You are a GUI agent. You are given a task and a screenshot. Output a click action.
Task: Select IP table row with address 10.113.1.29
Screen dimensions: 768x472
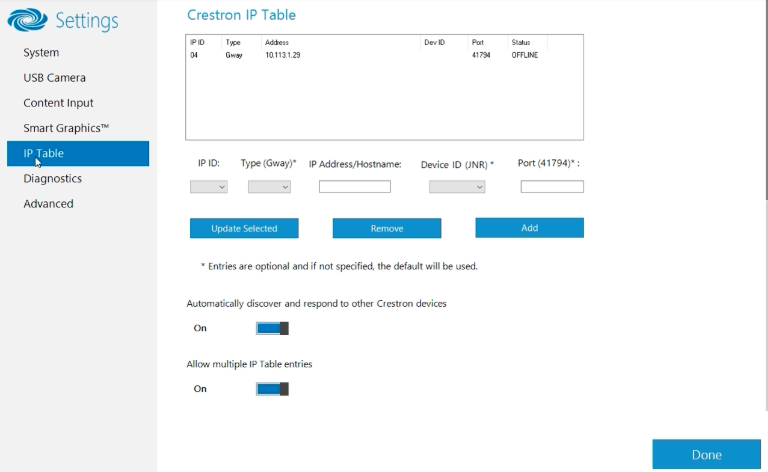(x=384, y=55)
